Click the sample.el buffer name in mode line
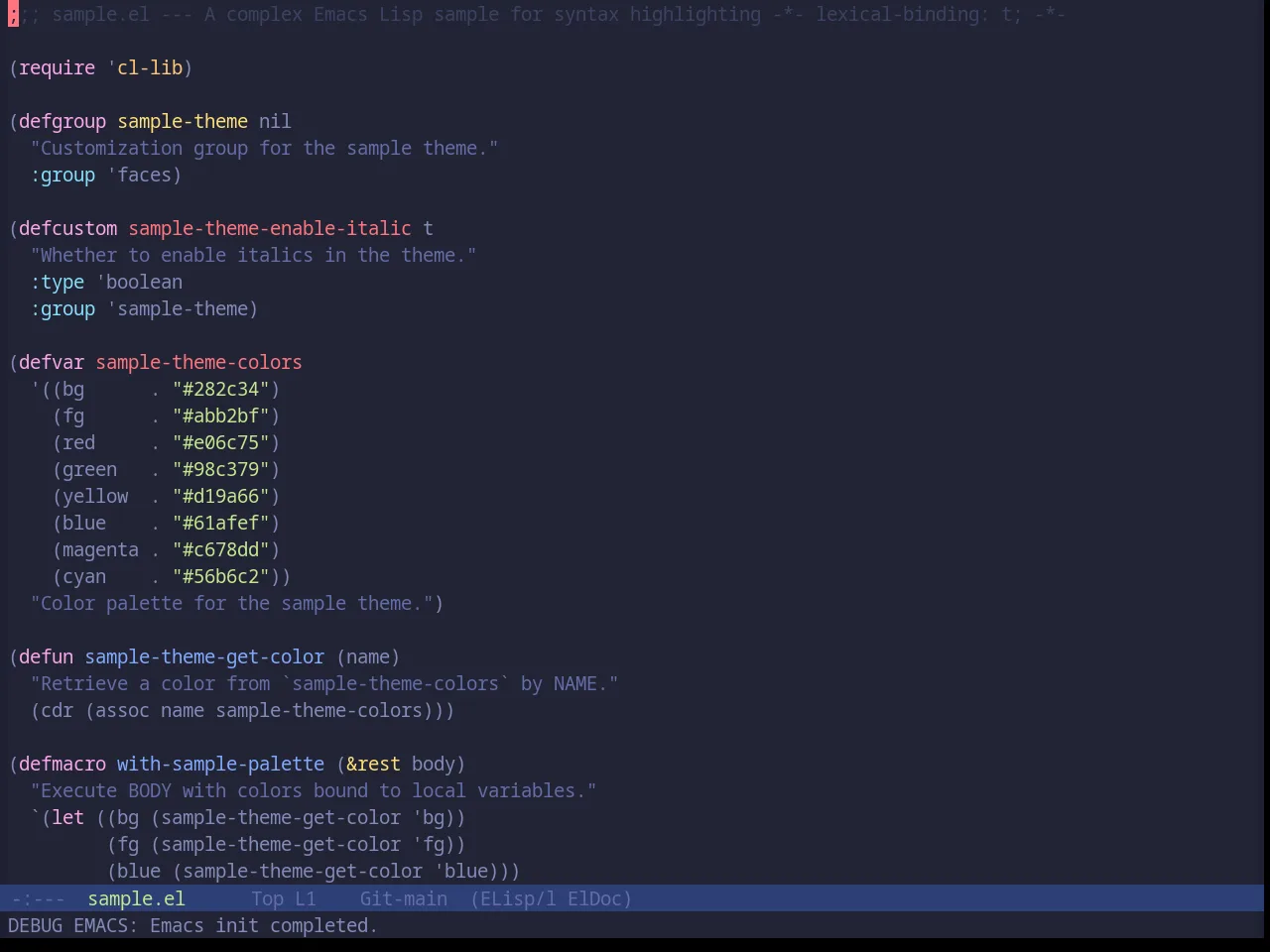Image resolution: width=1270 pixels, height=952 pixels. 136,898
